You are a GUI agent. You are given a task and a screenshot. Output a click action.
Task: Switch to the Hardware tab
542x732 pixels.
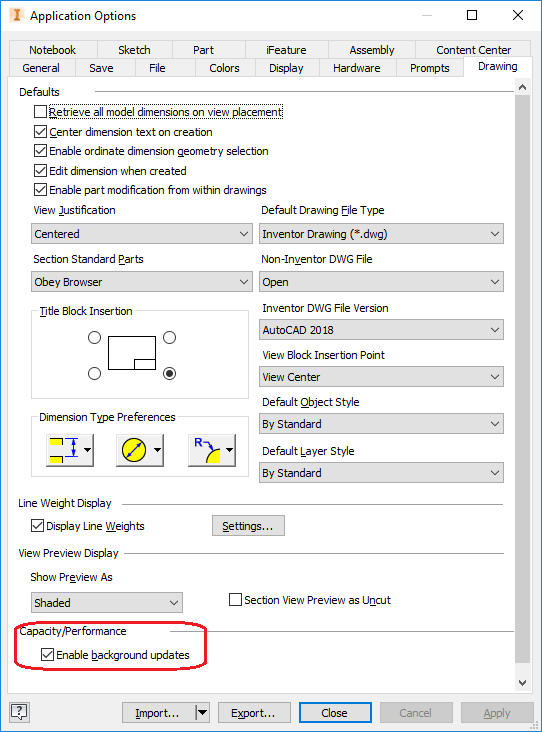(x=357, y=68)
